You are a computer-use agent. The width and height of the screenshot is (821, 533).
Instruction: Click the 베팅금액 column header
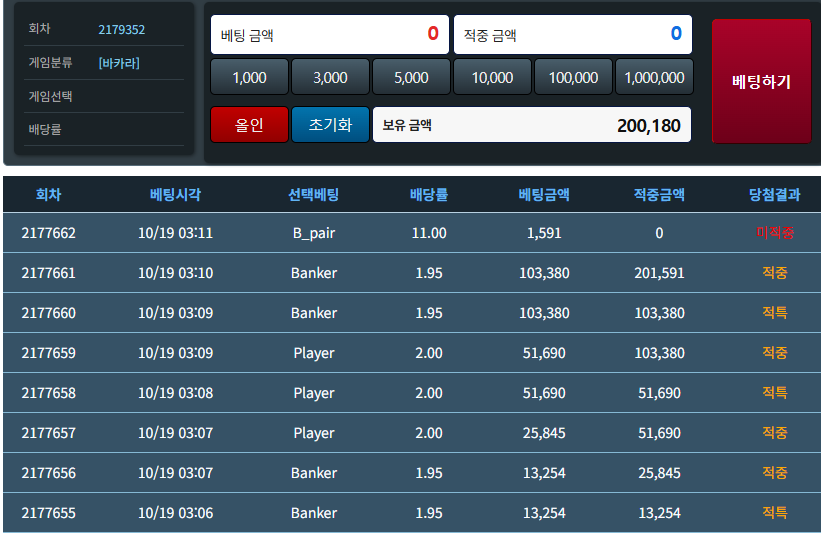click(544, 195)
